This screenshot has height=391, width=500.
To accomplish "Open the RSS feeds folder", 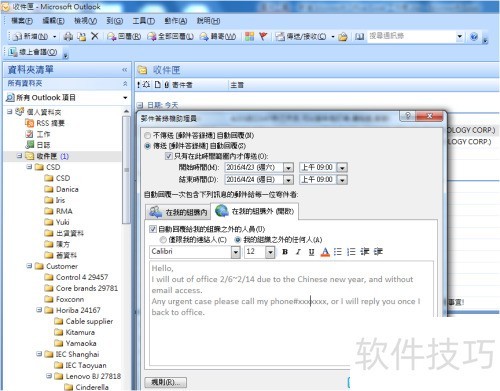I will coord(45,123).
